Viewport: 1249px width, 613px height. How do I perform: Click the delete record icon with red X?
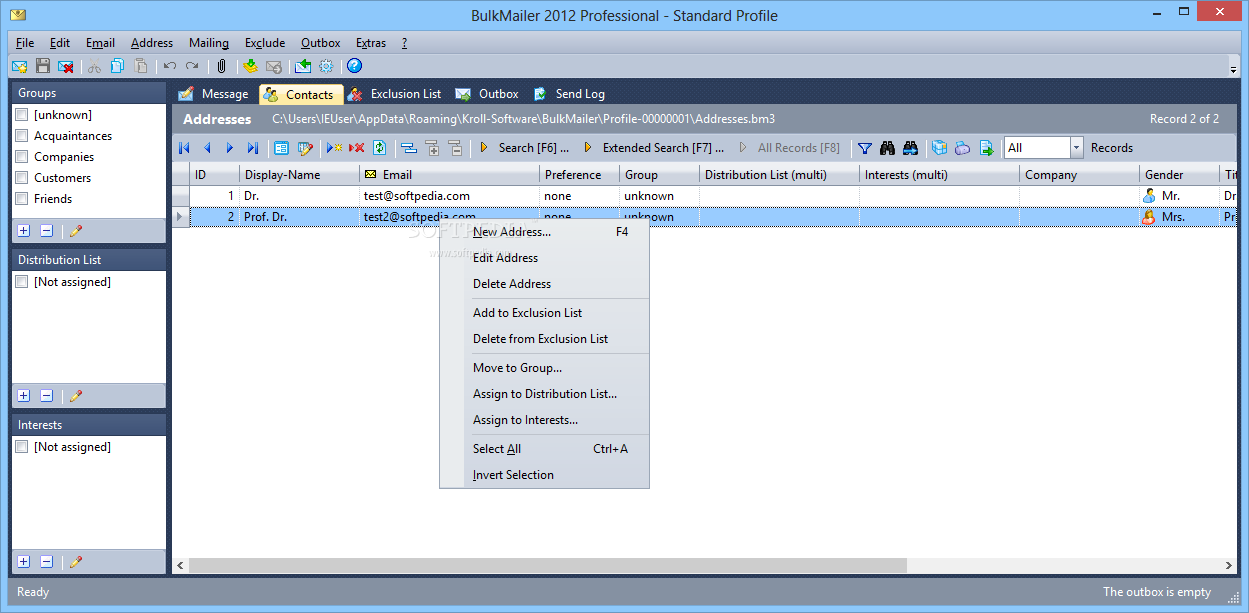coord(357,148)
